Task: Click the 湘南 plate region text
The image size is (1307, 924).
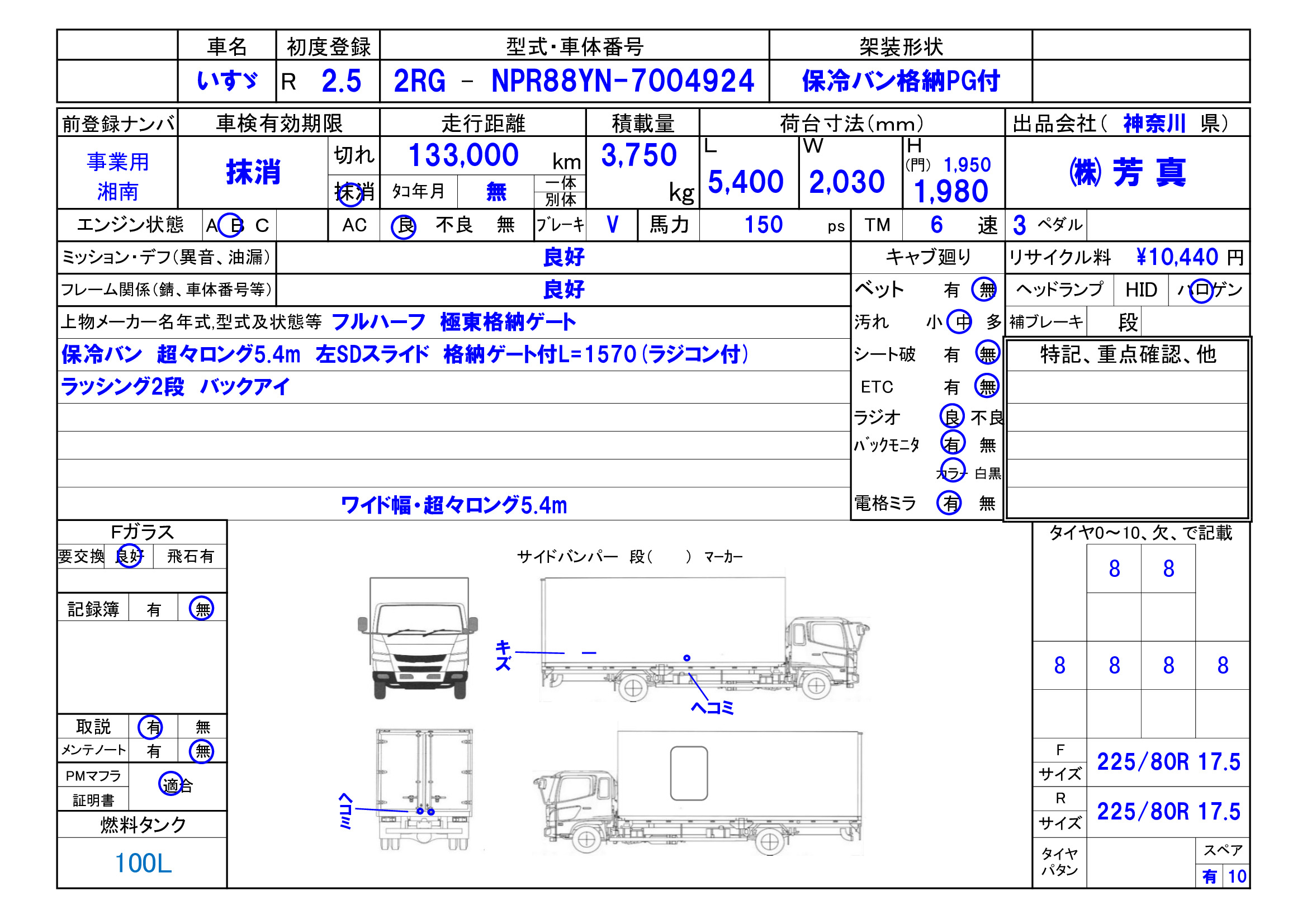Action: tap(118, 191)
